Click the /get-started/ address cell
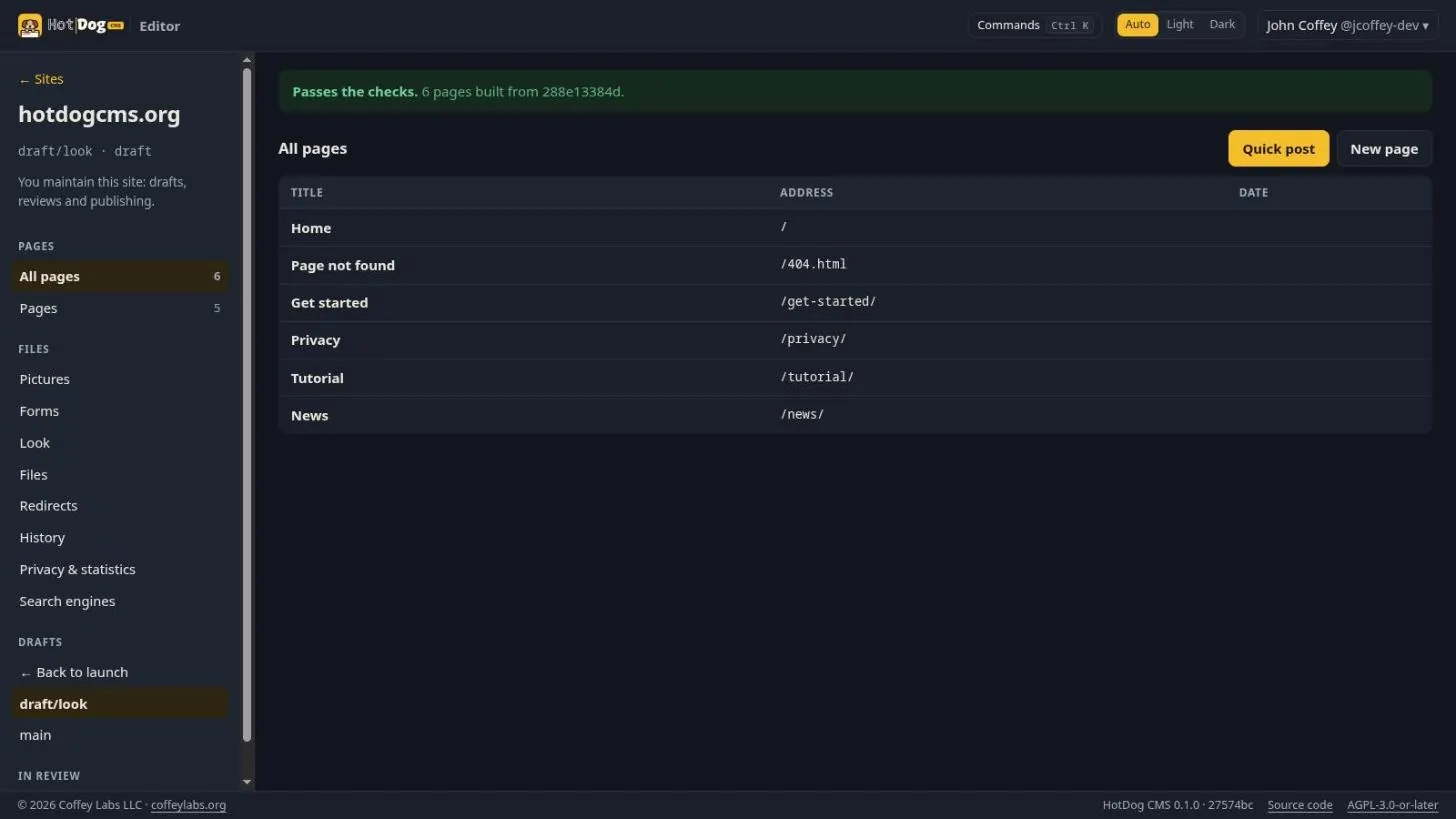 (828, 302)
